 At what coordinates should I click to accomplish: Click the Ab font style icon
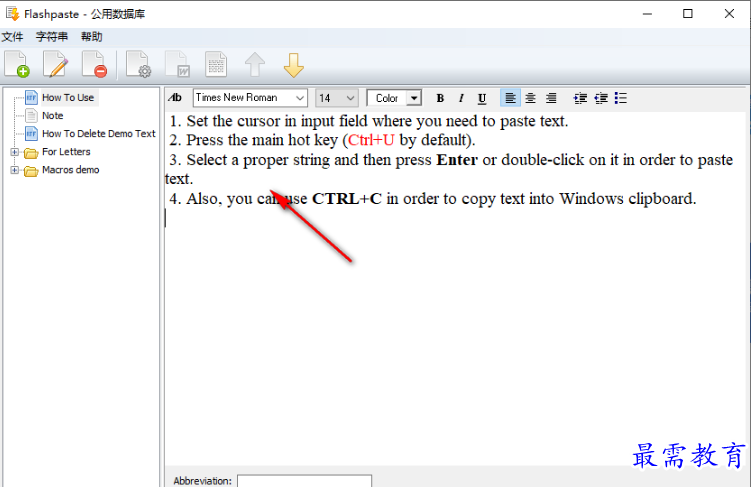[x=175, y=98]
